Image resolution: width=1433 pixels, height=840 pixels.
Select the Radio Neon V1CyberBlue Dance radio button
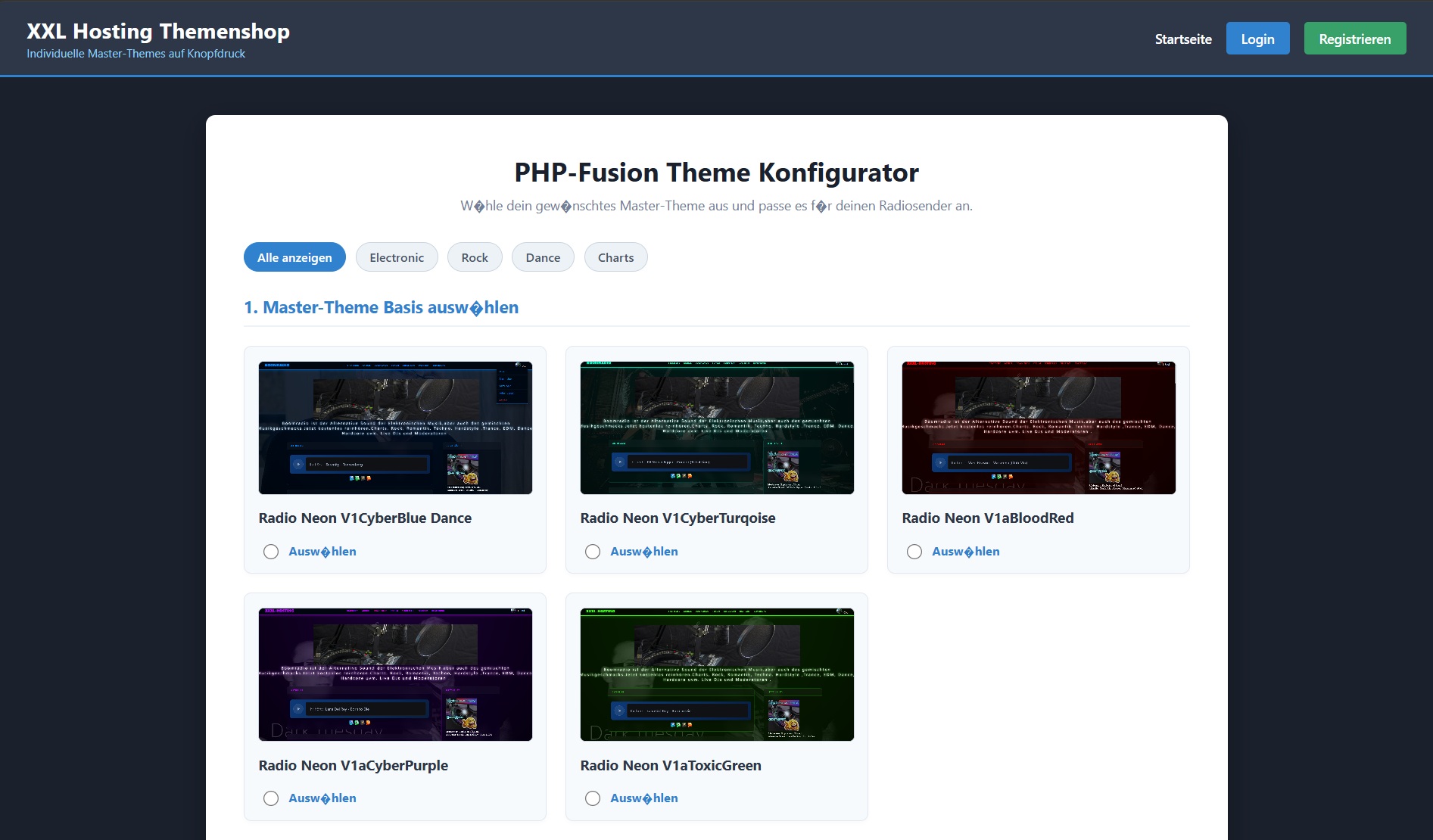click(271, 552)
